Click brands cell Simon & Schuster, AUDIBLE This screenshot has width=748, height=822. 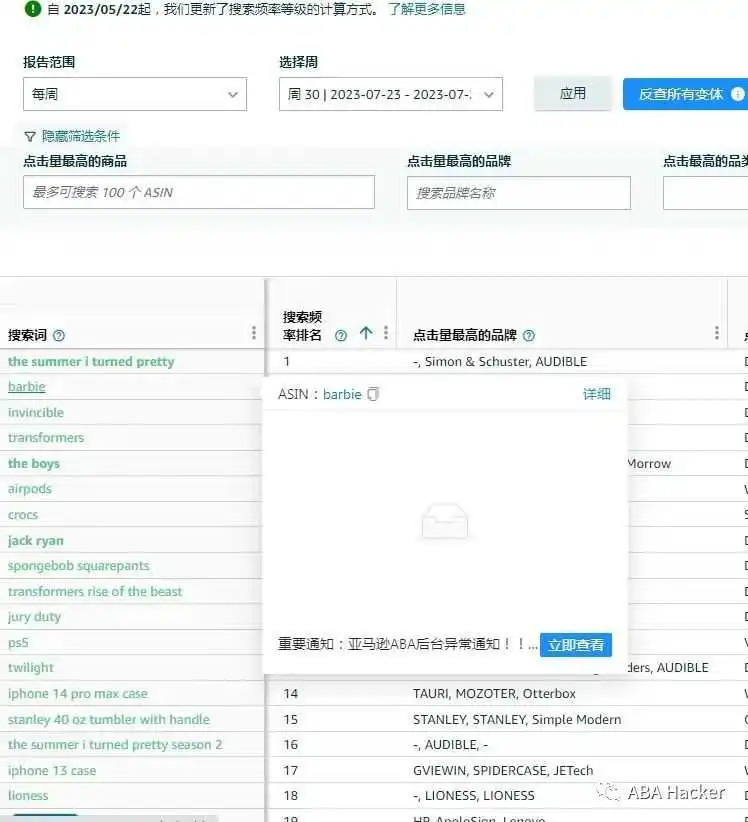click(500, 362)
